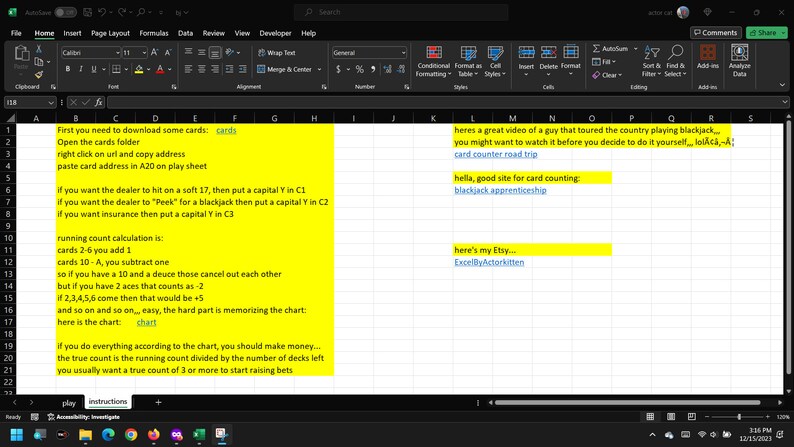Decrease indent
Image resolution: width=794 pixels, height=447 pixels.
point(229,69)
